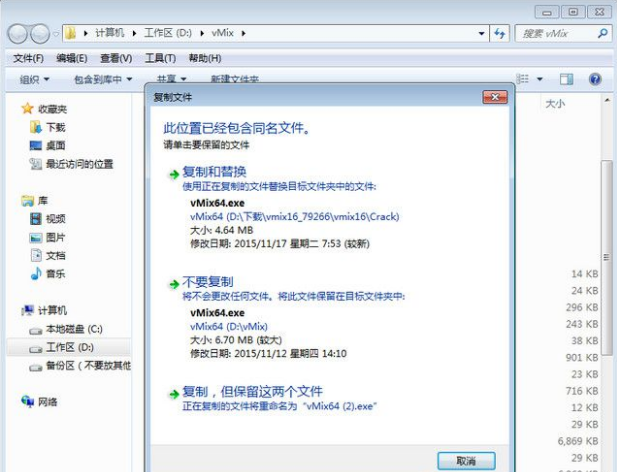This screenshot has width=617, height=472.
Task: Click the 取消 button in copy dialog
Action: point(466,461)
